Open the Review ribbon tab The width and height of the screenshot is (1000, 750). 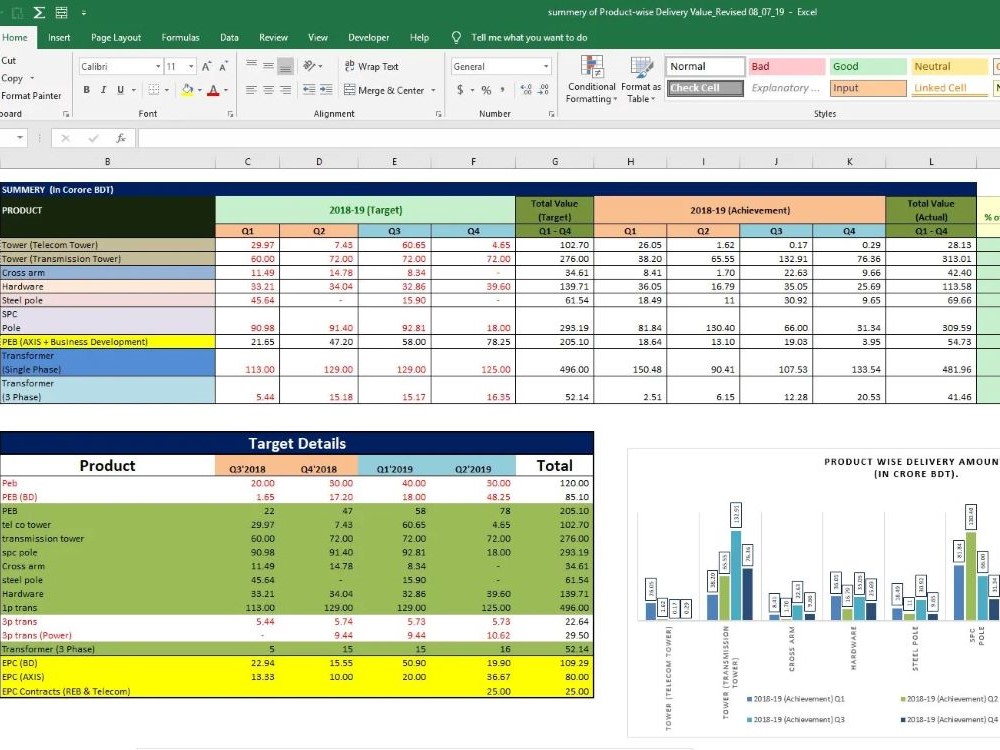[273, 38]
